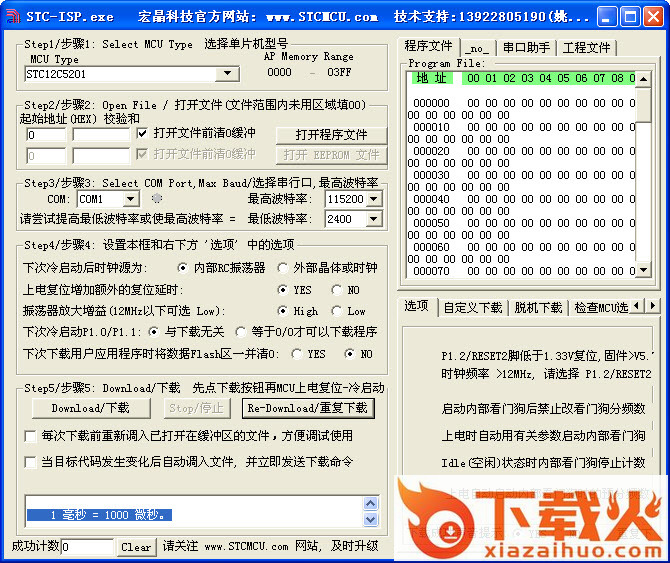The height and width of the screenshot is (563, 670).
Task: Click the disabled EEPROM clear buffer checkbox
Action: click(x=142, y=154)
